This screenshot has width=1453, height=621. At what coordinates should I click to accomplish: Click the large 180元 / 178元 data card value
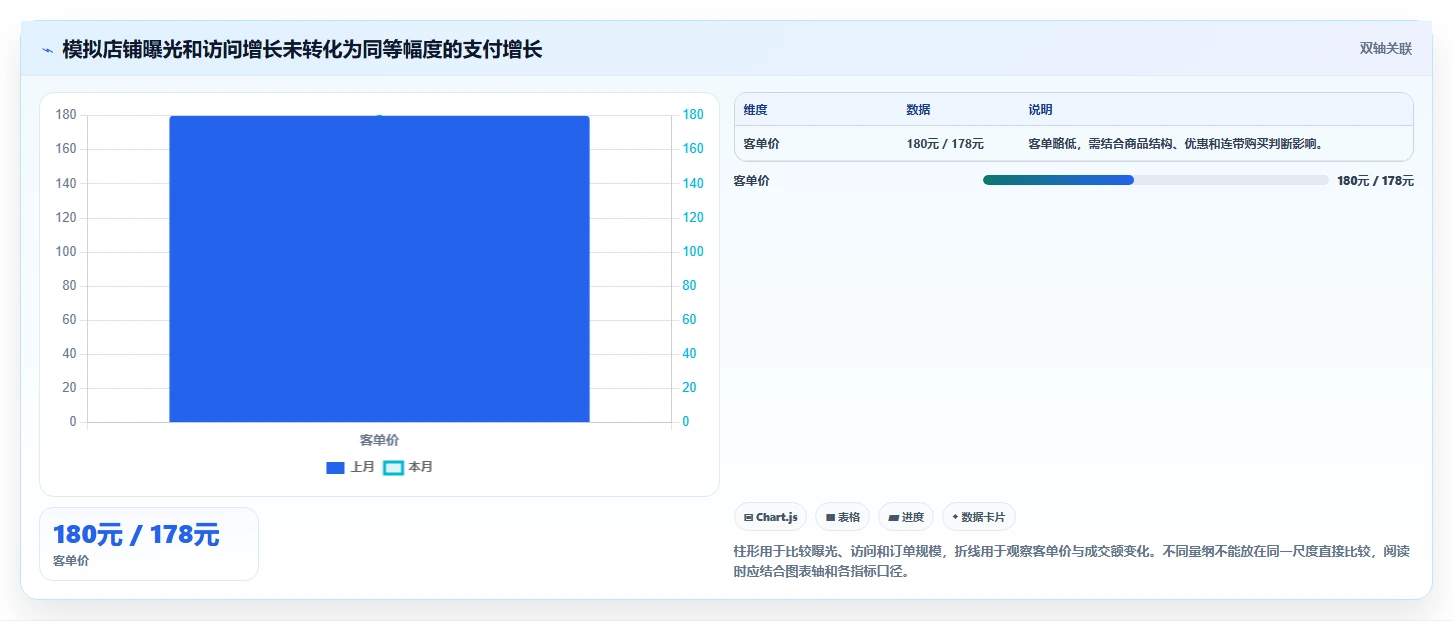(x=136, y=535)
